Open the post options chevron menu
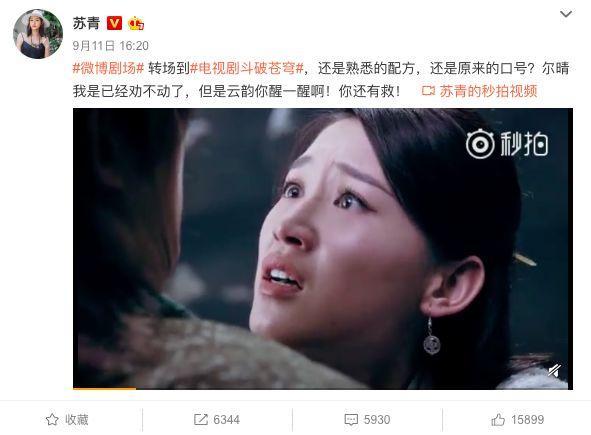591x435 pixels. pos(566,15)
